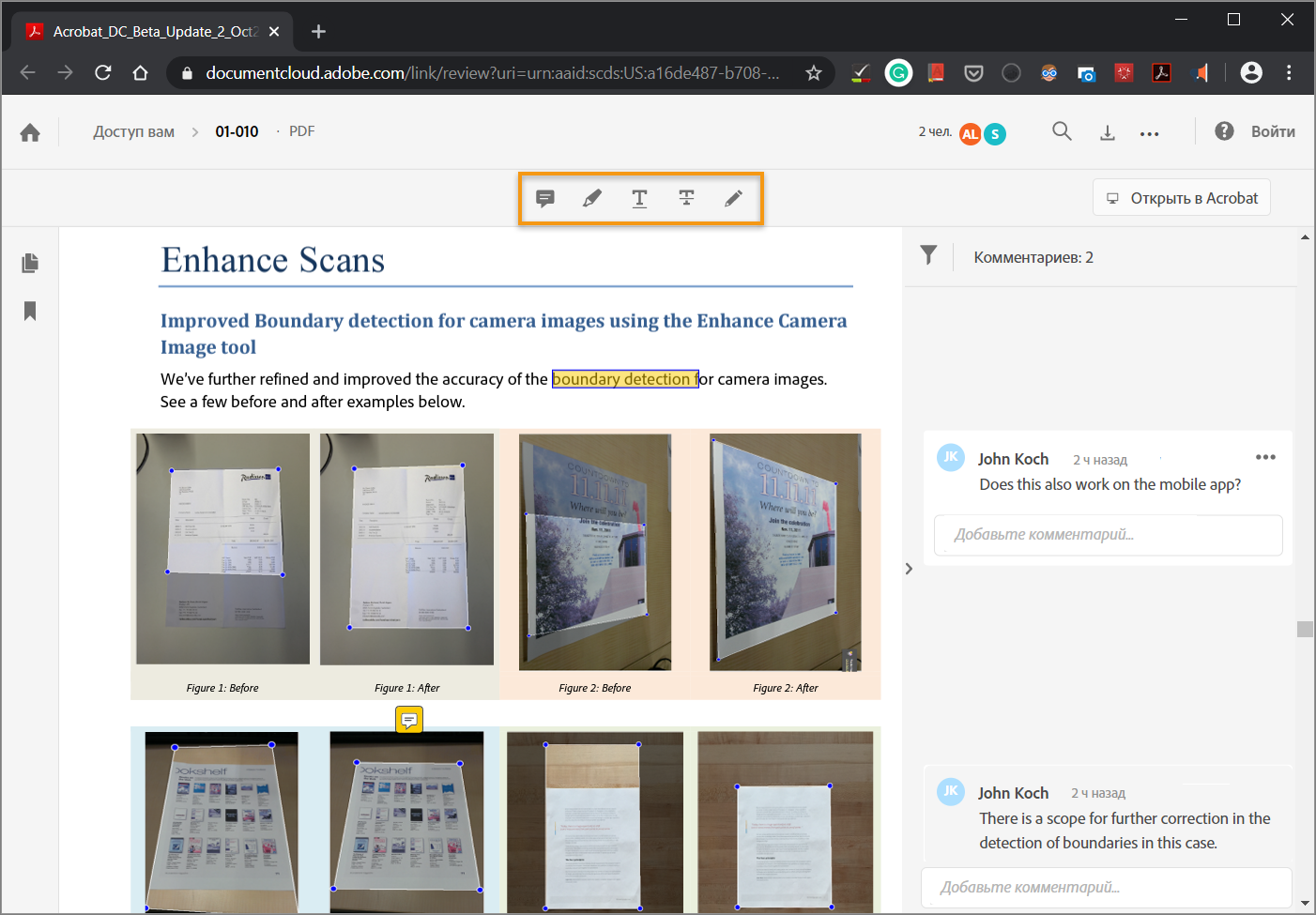
Task: Select the highlighter tool
Action: [592, 198]
